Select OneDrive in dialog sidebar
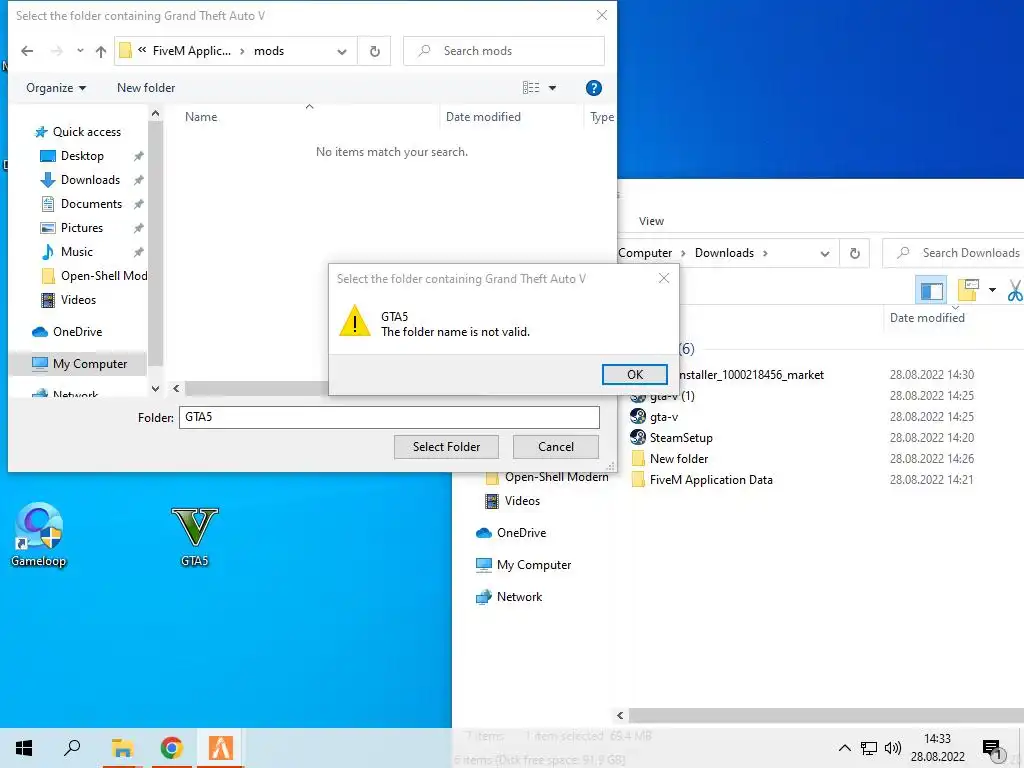Viewport: 1024px width, 768px height. (77, 332)
